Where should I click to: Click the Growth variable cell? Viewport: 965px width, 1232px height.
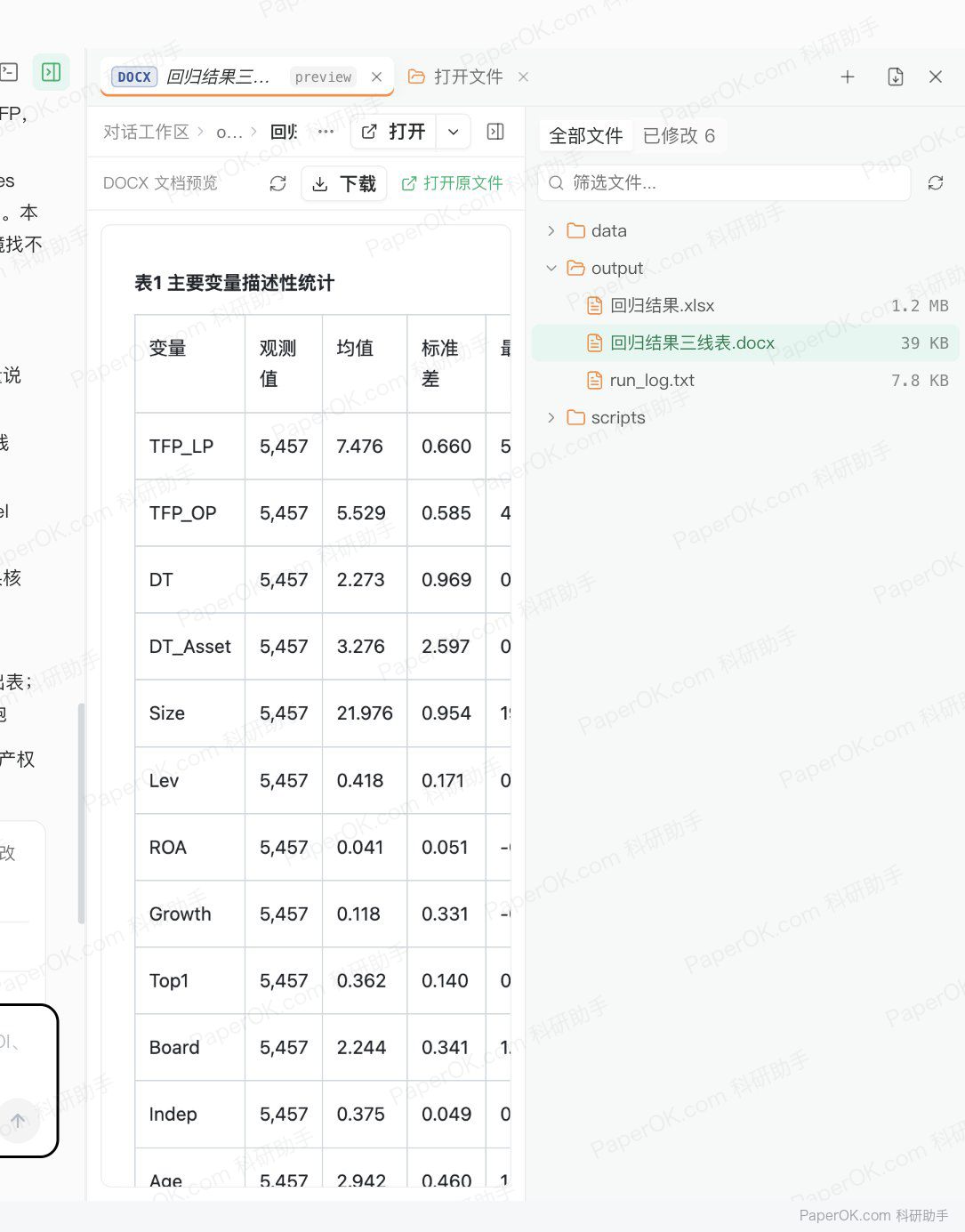189,914
